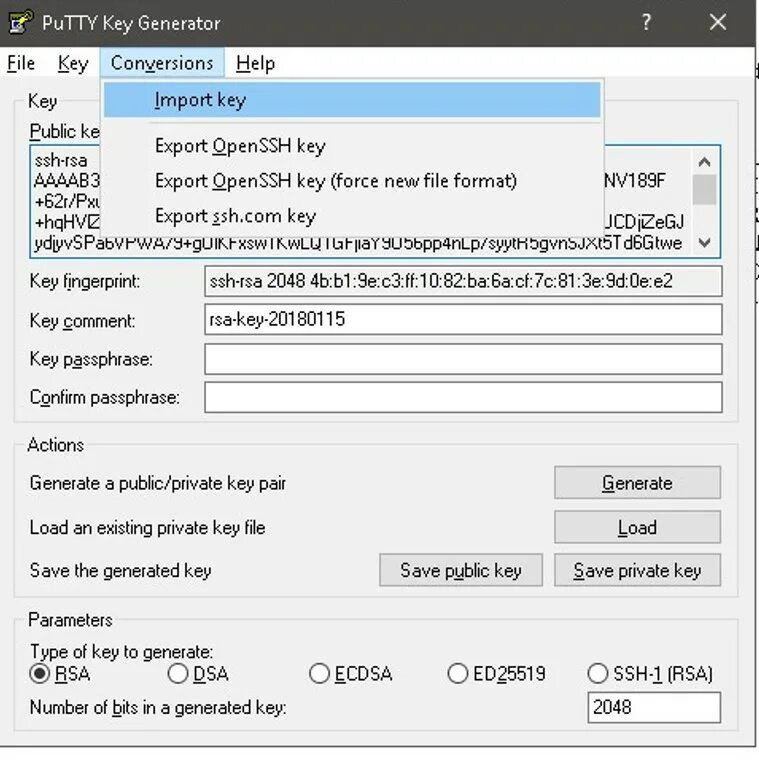Open the File menu

pyautogui.click(x=21, y=63)
